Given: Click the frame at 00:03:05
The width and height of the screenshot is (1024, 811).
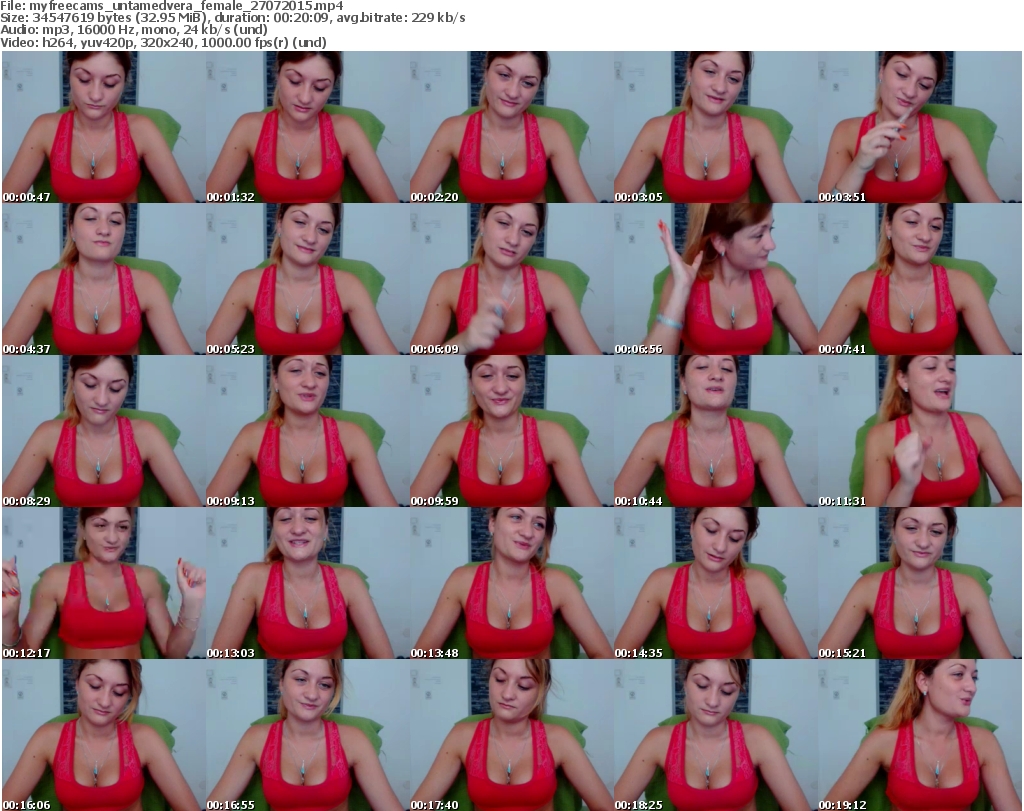Looking at the screenshot, I should tap(715, 127).
